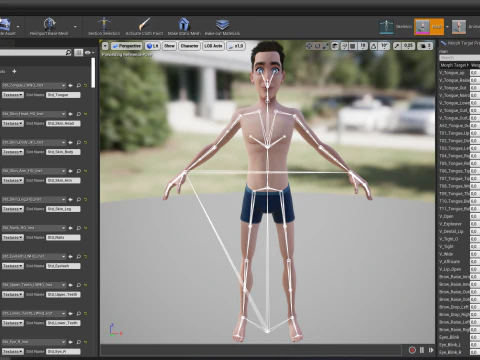Open the Textures dropdown for Std_Tongue slot

pos(13,95)
